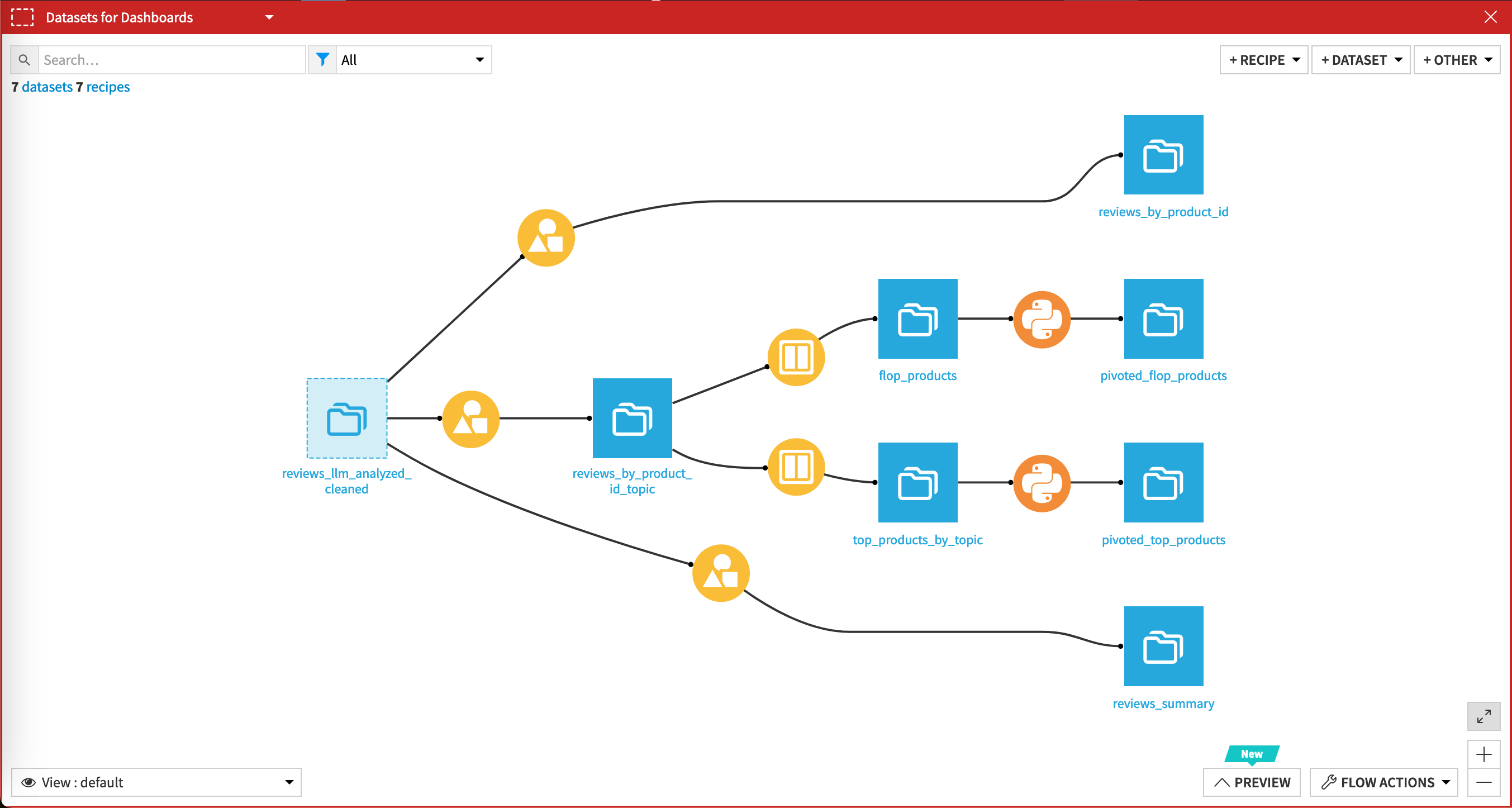Screen dimensions: 1512x808
Task: Open the reviews_by_product_id_topic dataset icon
Action: 632,418
